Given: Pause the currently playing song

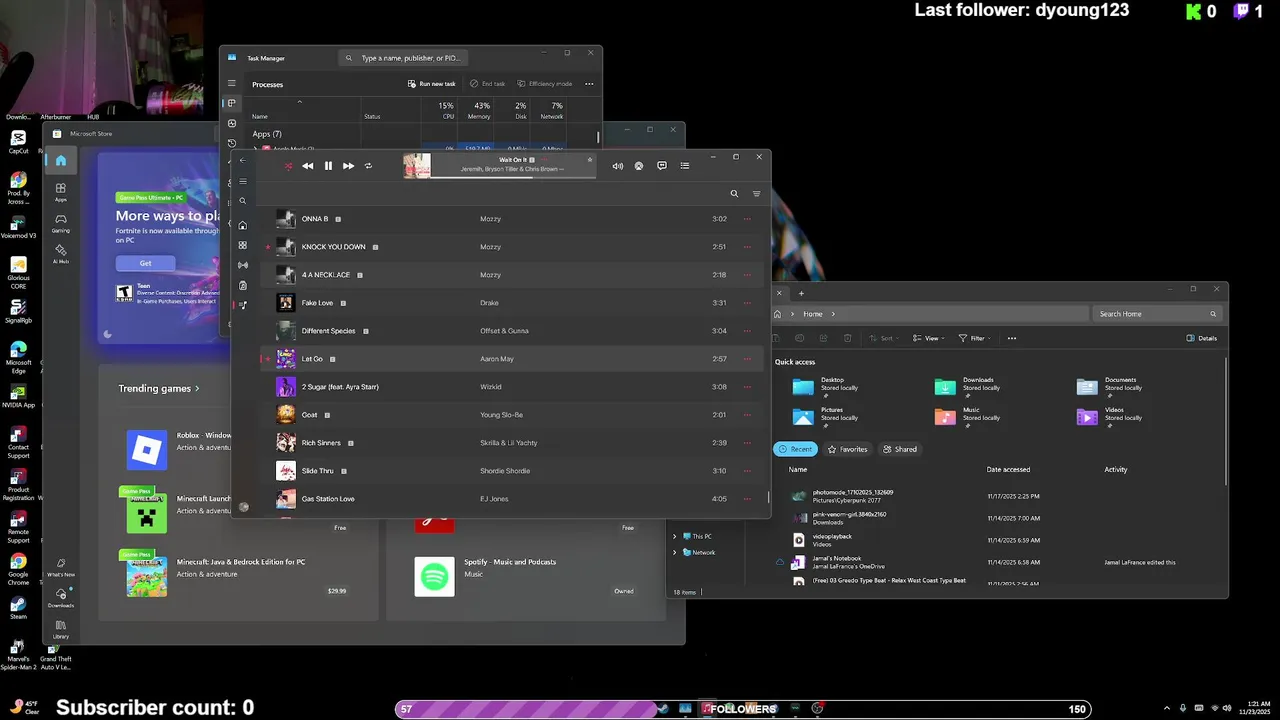Looking at the screenshot, I should pyautogui.click(x=328, y=166).
